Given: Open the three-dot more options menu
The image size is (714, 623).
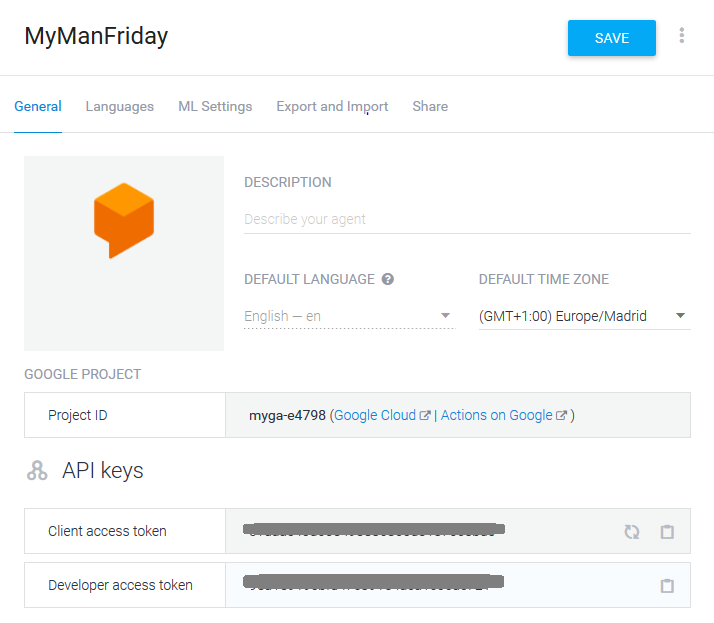Looking at the screenshot, I should pos(682,36).
